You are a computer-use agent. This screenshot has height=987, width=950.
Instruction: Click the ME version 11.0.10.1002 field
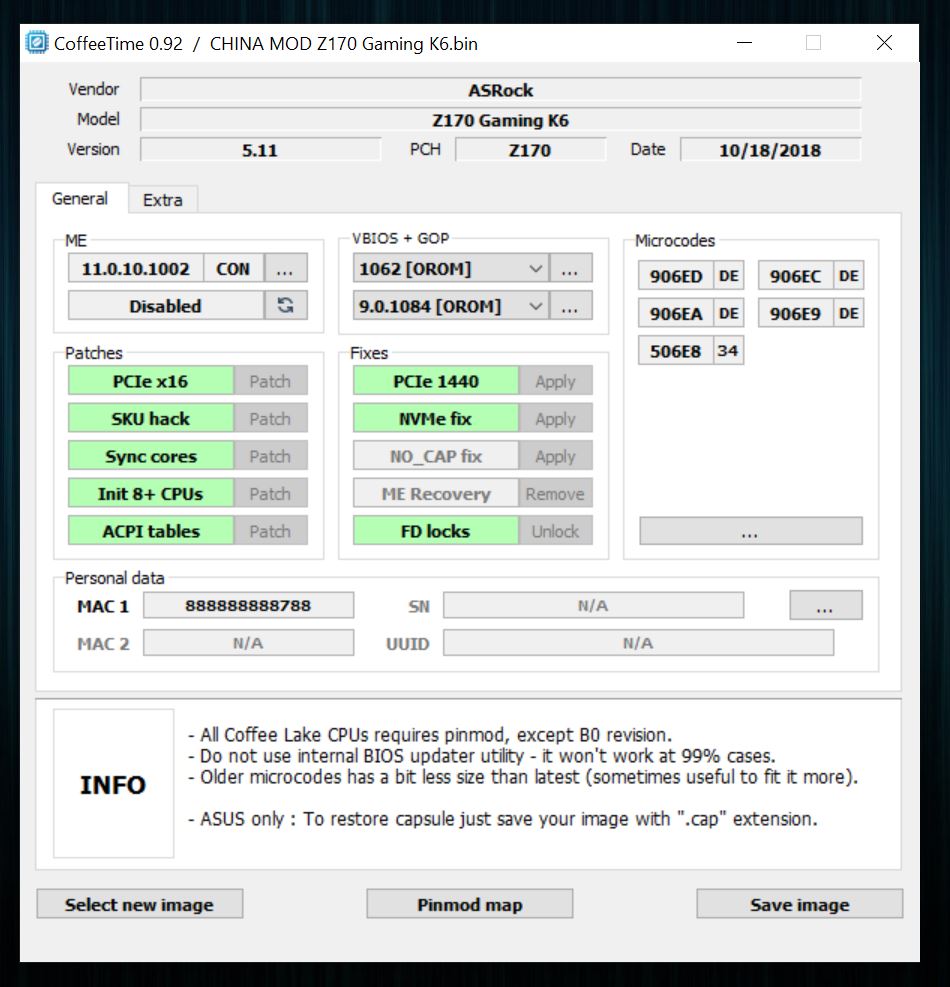(135, 268)
